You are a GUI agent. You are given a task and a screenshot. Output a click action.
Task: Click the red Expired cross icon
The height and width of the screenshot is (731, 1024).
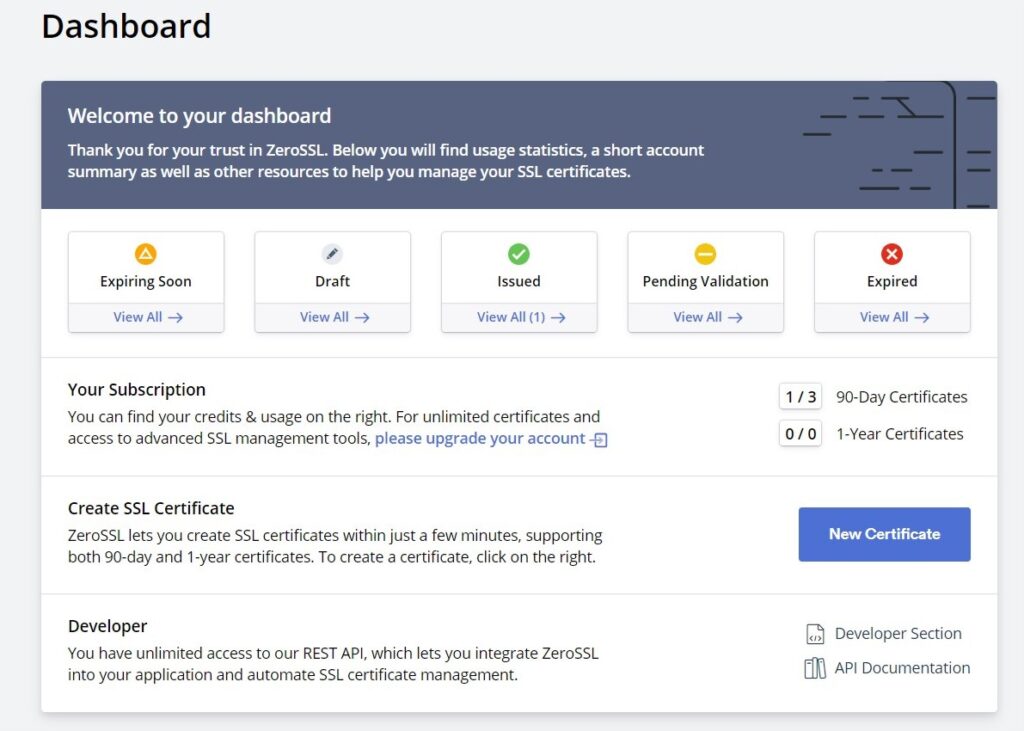click(x=892, y=253)
